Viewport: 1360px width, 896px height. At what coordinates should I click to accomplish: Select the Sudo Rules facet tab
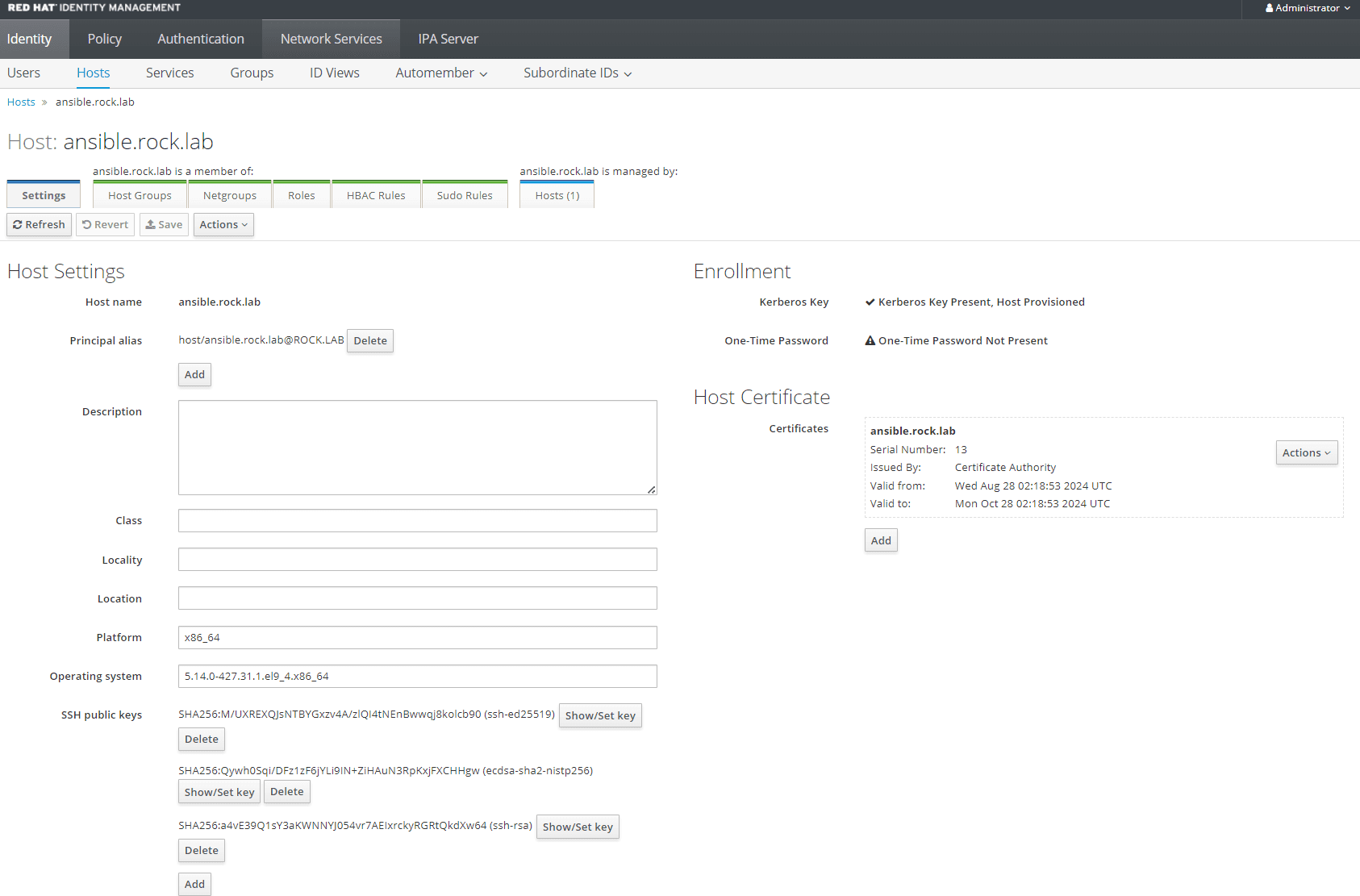(465, 195)
